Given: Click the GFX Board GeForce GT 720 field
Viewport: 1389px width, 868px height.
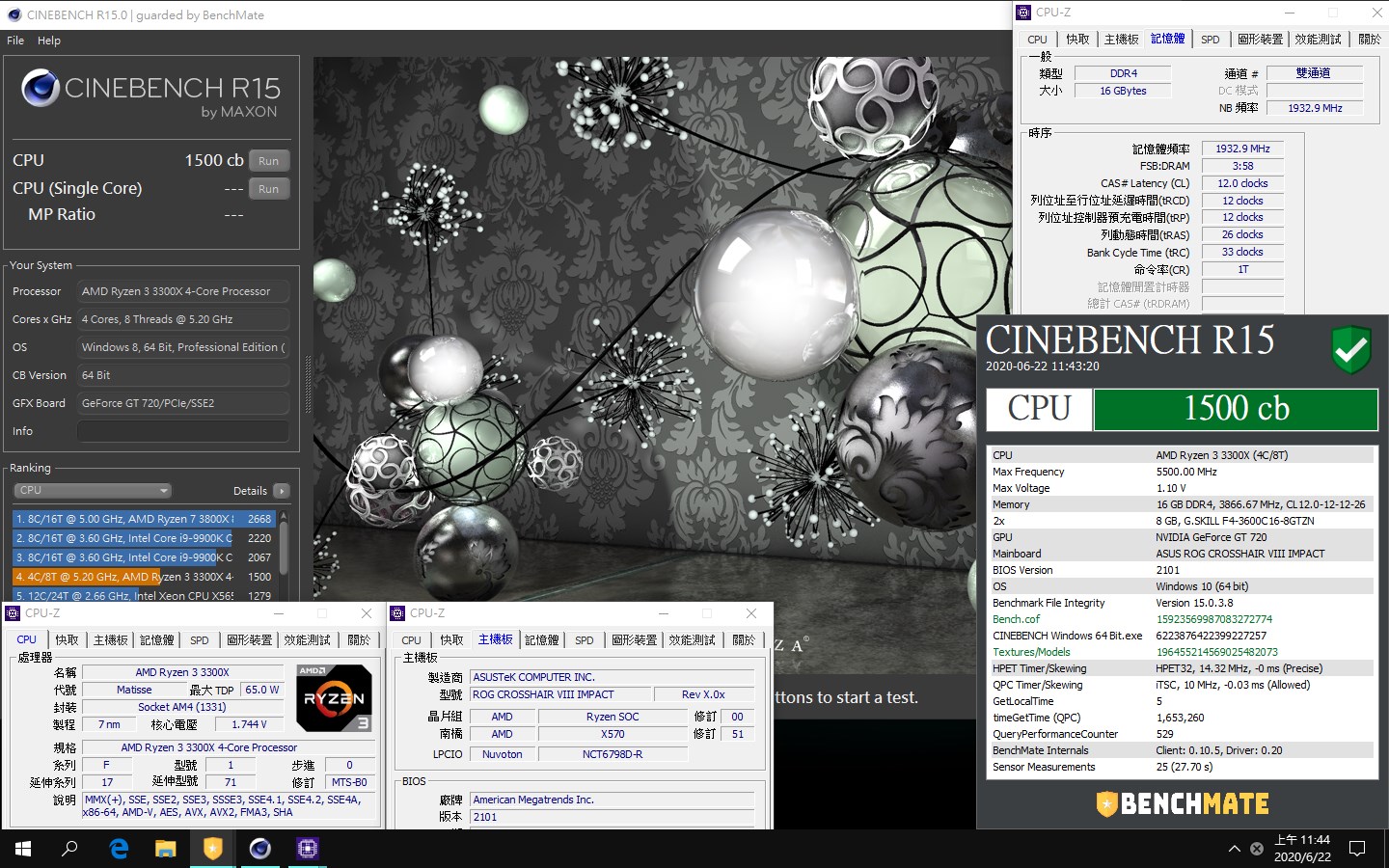Looking at the screenshot, I should coord(183,403).
